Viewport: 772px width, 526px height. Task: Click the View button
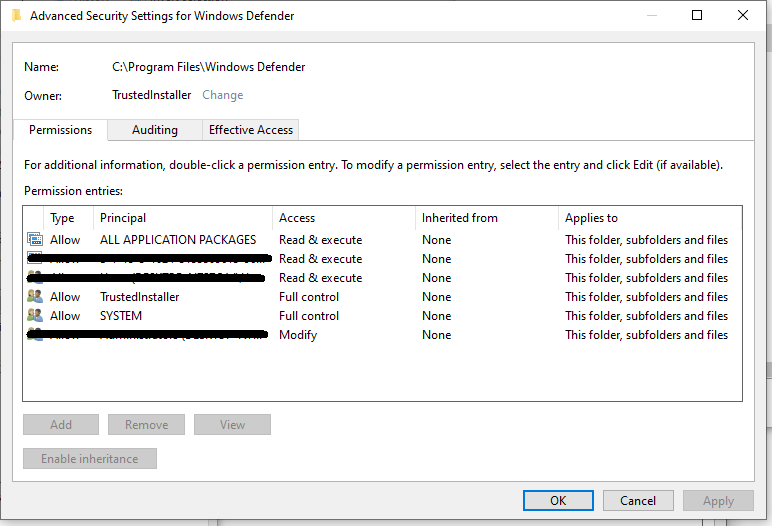232,425
